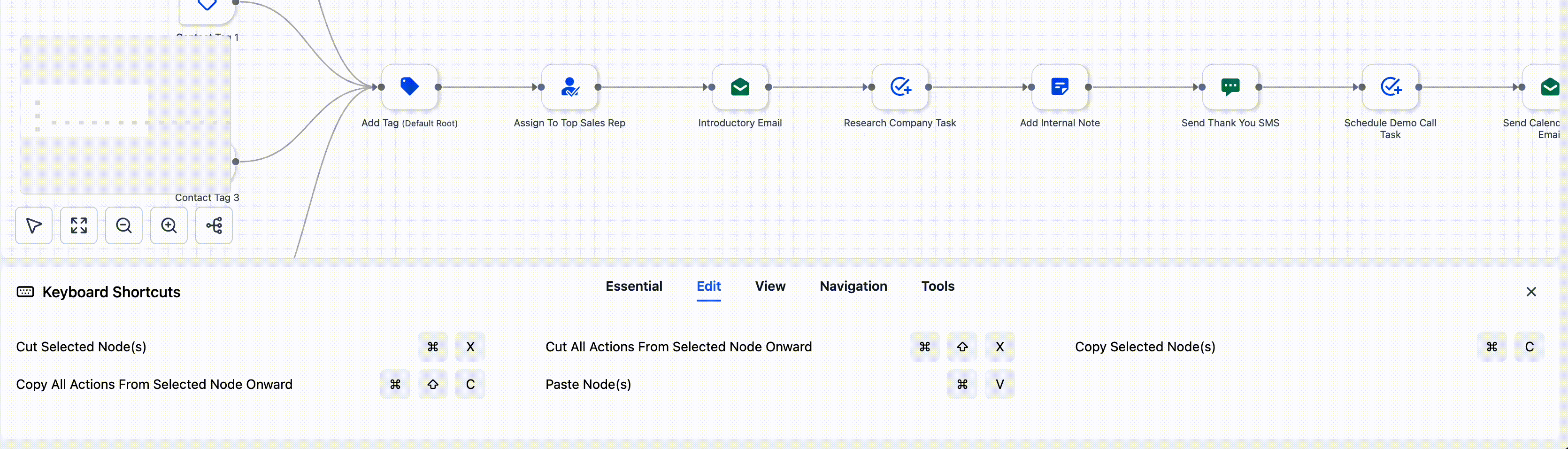The image size is (1568, 449).
Task: Click the fit to screen button
Action: point(78,225)
